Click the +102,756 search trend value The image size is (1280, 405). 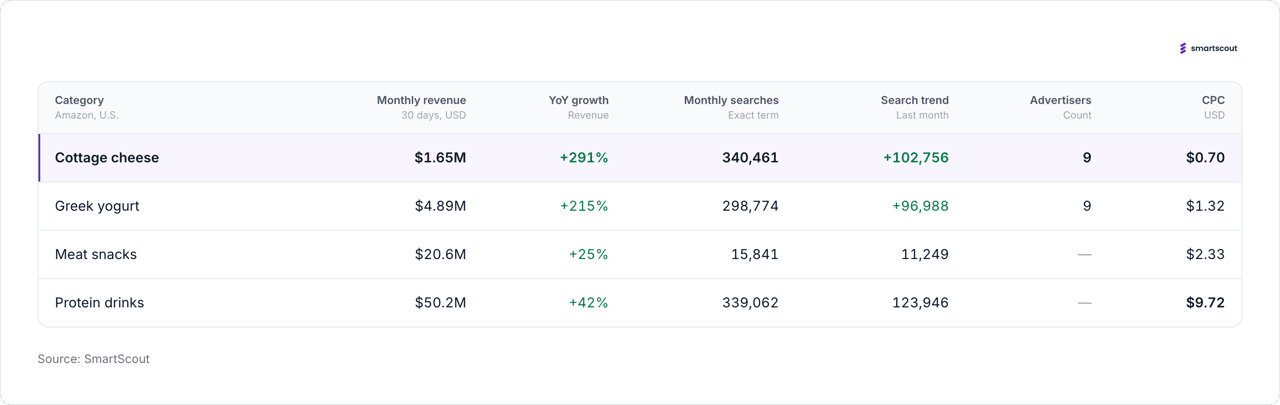[916, 158]
